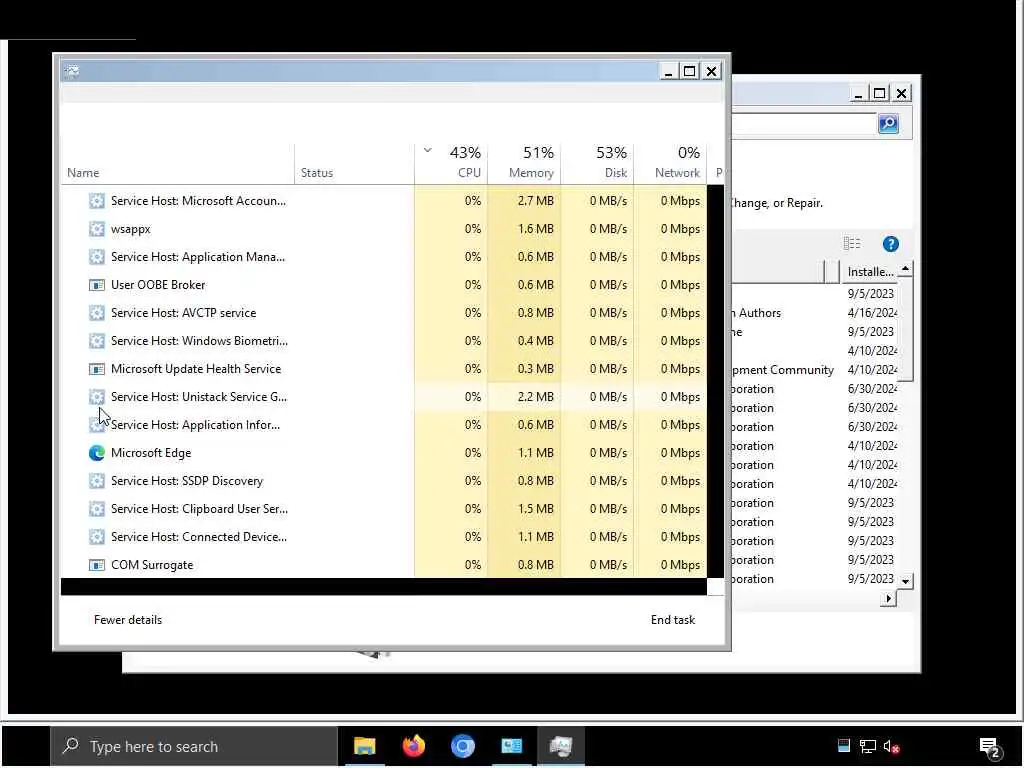Click the Type here to search box
This screenshot has height=768, width=1024.
(194, 746)
